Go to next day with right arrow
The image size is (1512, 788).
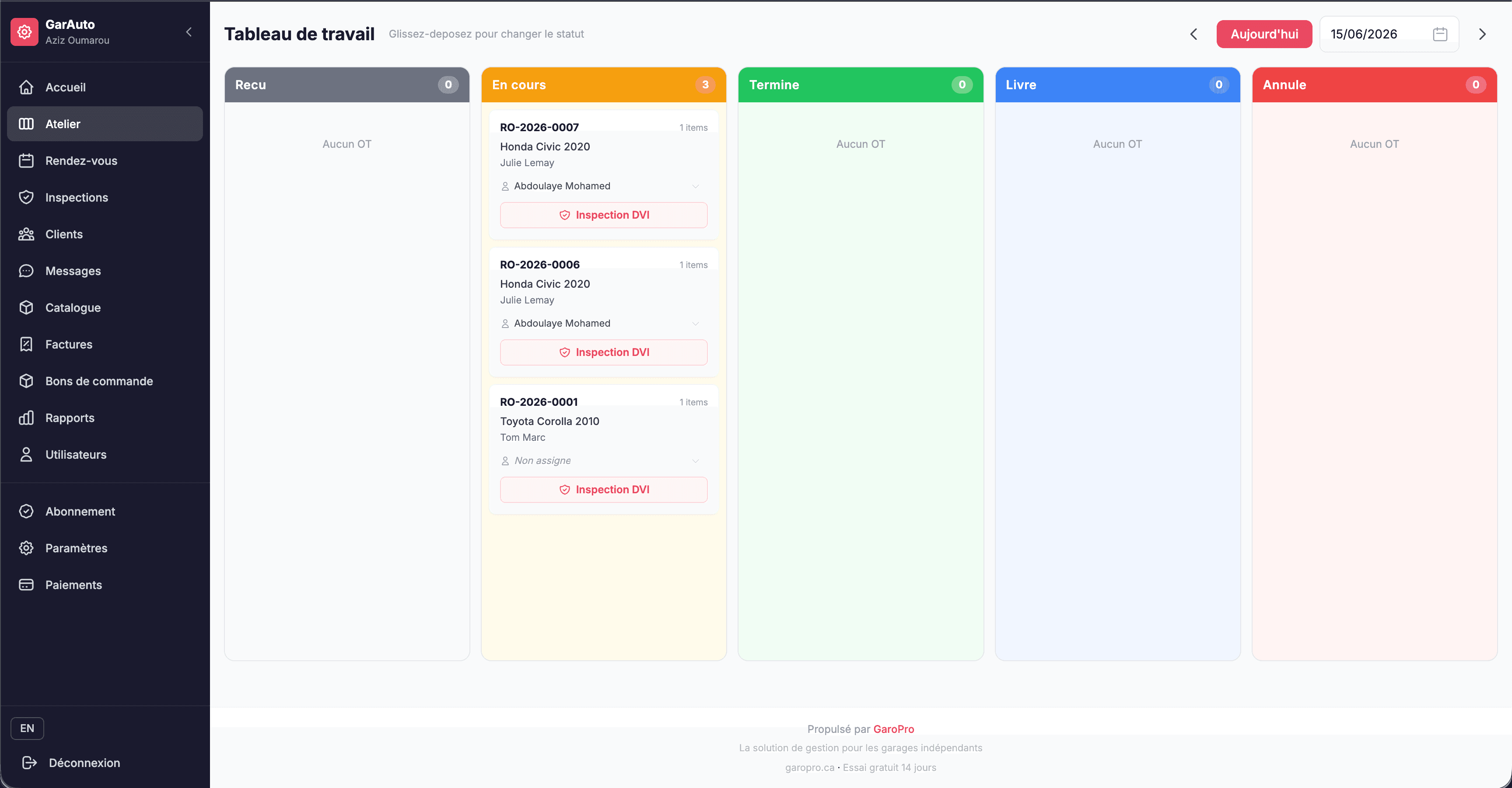coord(1482,34)
